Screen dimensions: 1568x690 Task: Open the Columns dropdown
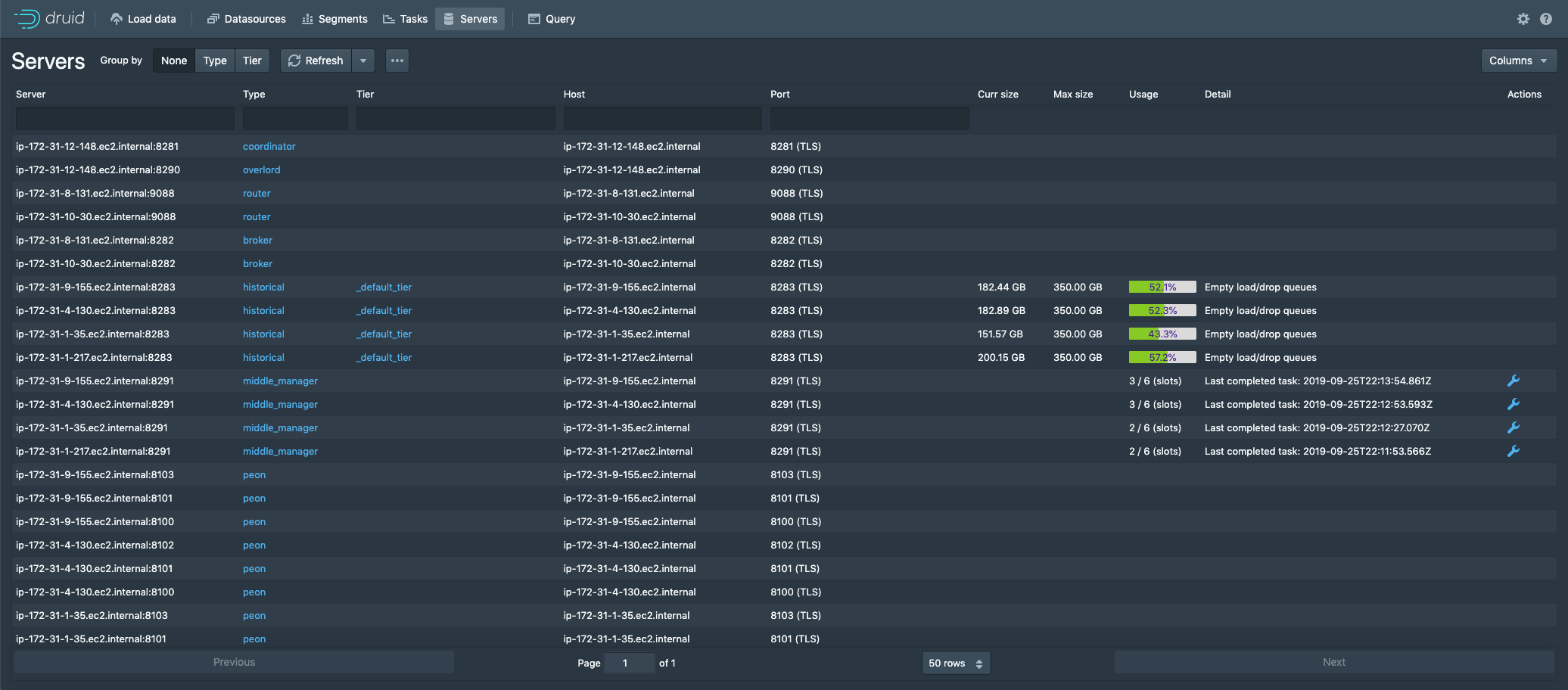[x=1519, y=61]
